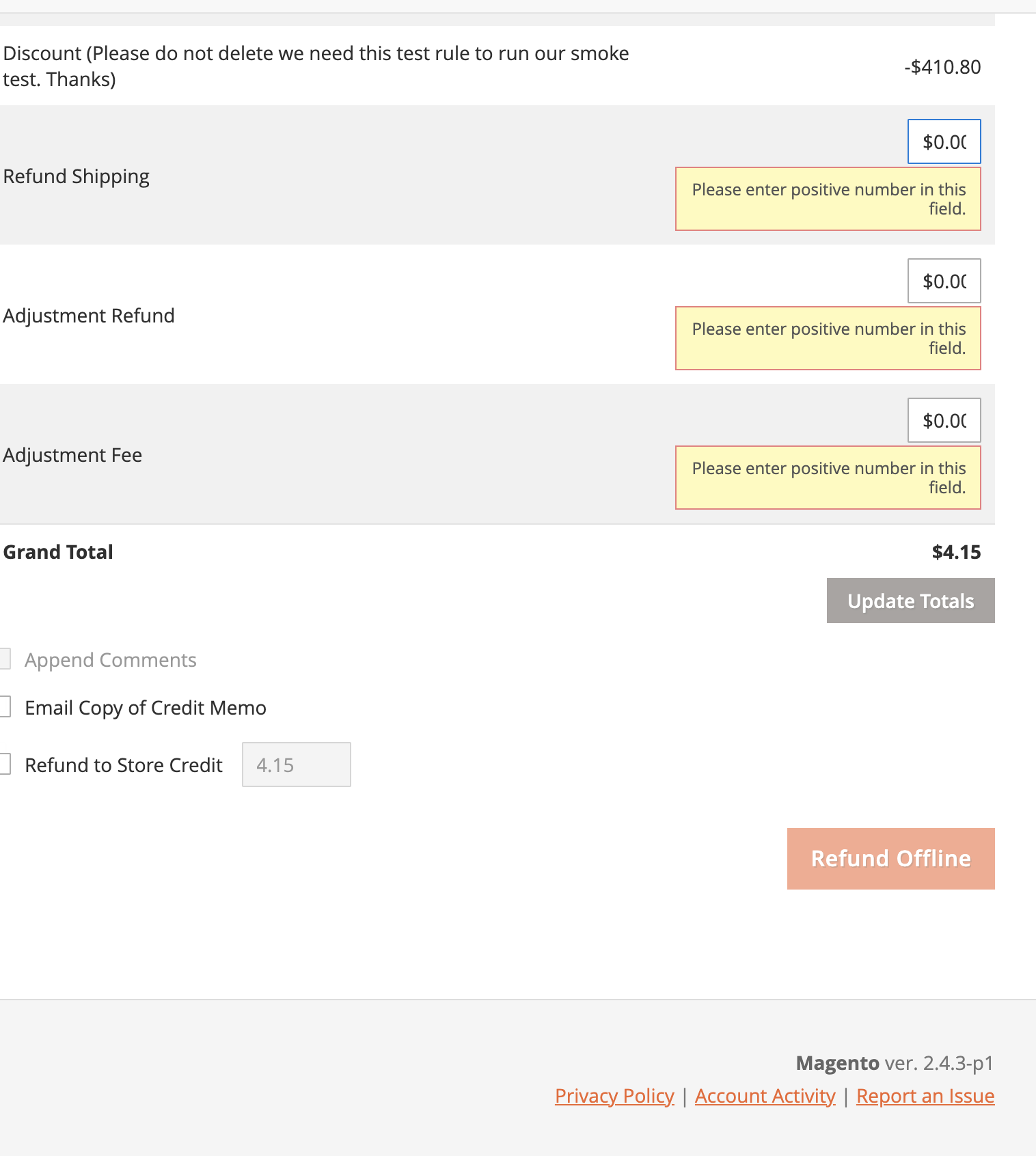Viewport: 1036px width, 1156px height.
Task: Click the Refund Shipping amount field
Action: point(944,141)
